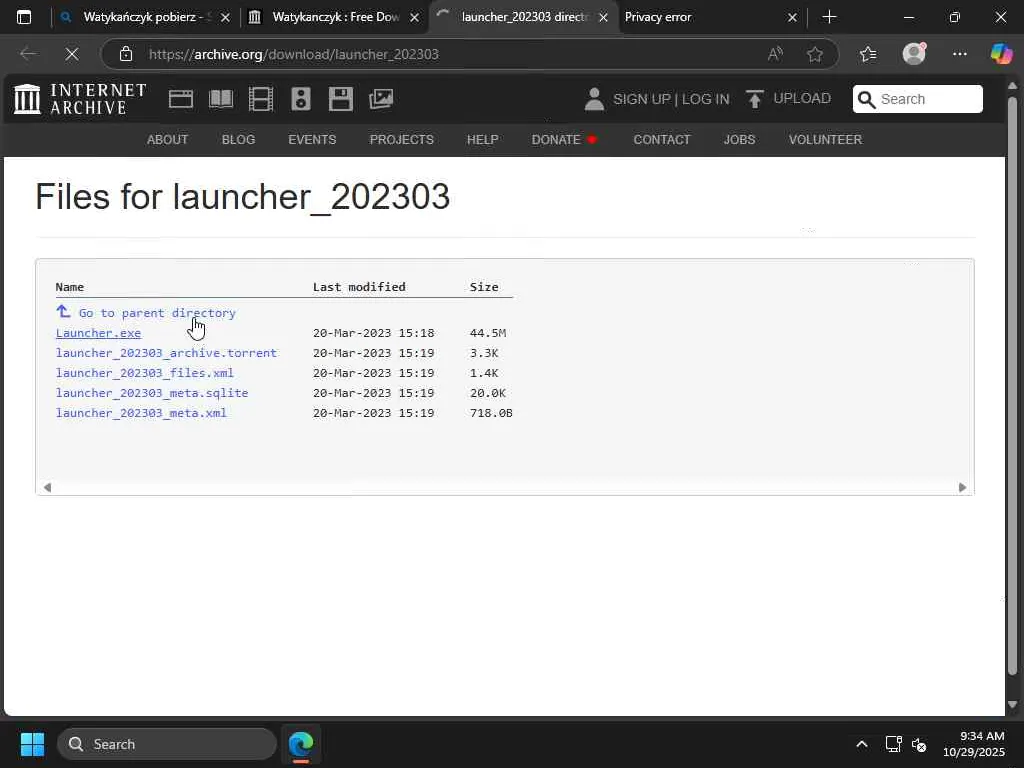Image resolution: width=1024 pixels, height=768 pixels.
Task: Add this page to favorites star icon
Action: pos(814,54)
